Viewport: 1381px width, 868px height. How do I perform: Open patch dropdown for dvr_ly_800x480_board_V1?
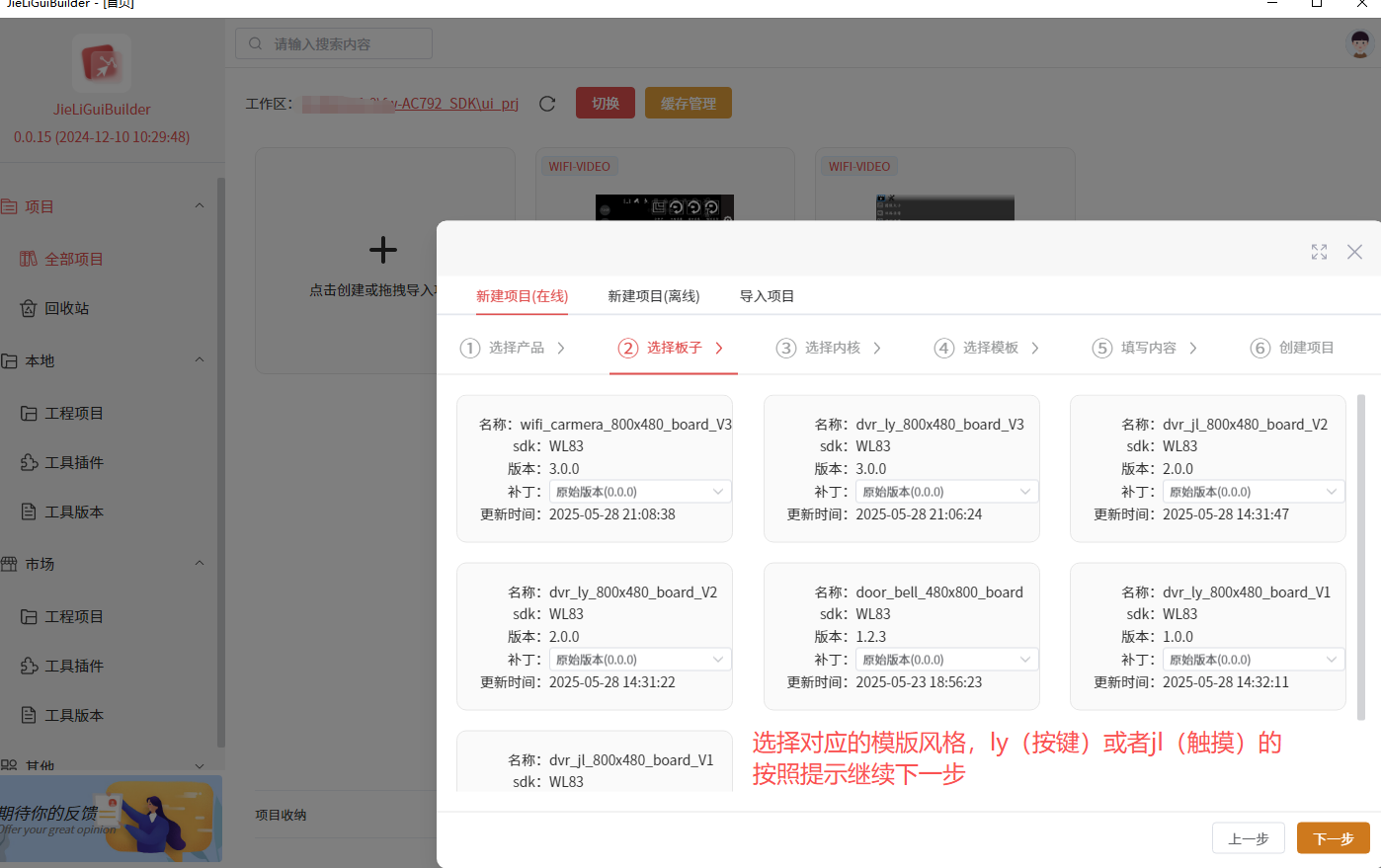click(x=1254, y=660)
